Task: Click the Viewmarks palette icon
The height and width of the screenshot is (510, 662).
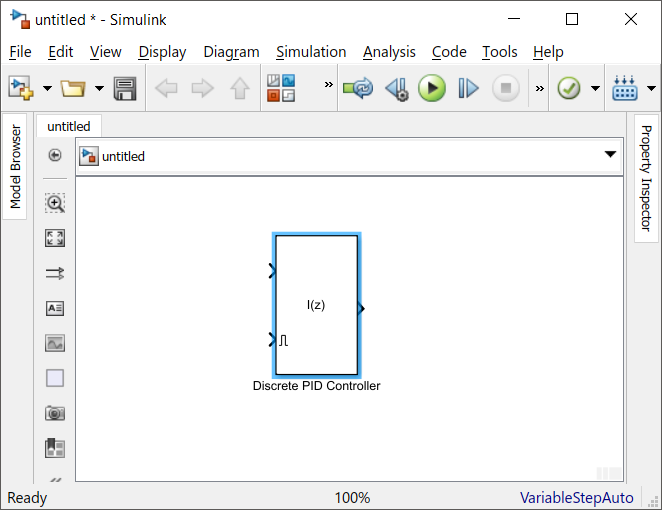Action: click(x=55, y=448)
